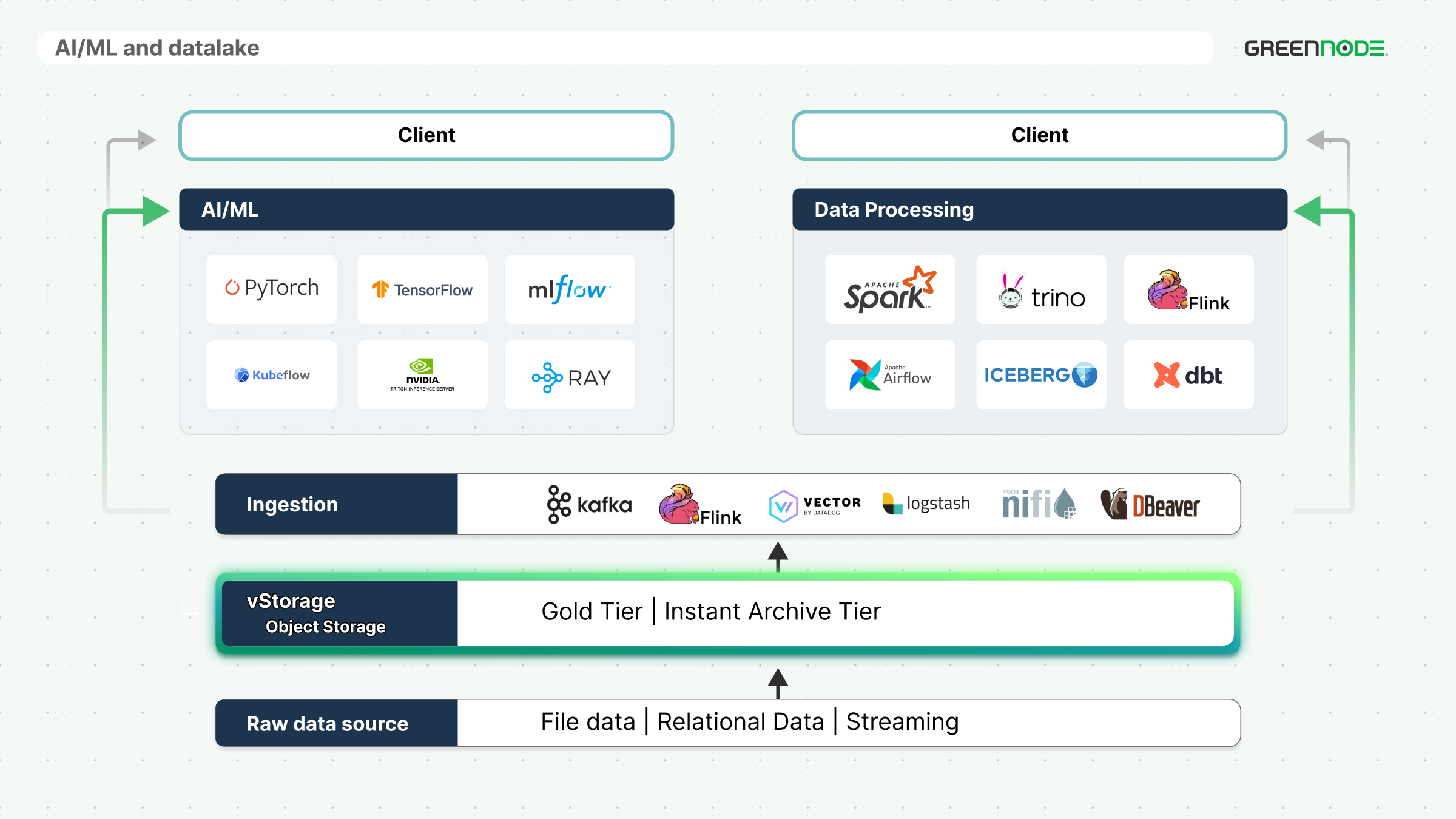Viewport: 1456px width, 819px height.
Task: Select the "Instant Archive Tier" text
Action: click(772, 612)
